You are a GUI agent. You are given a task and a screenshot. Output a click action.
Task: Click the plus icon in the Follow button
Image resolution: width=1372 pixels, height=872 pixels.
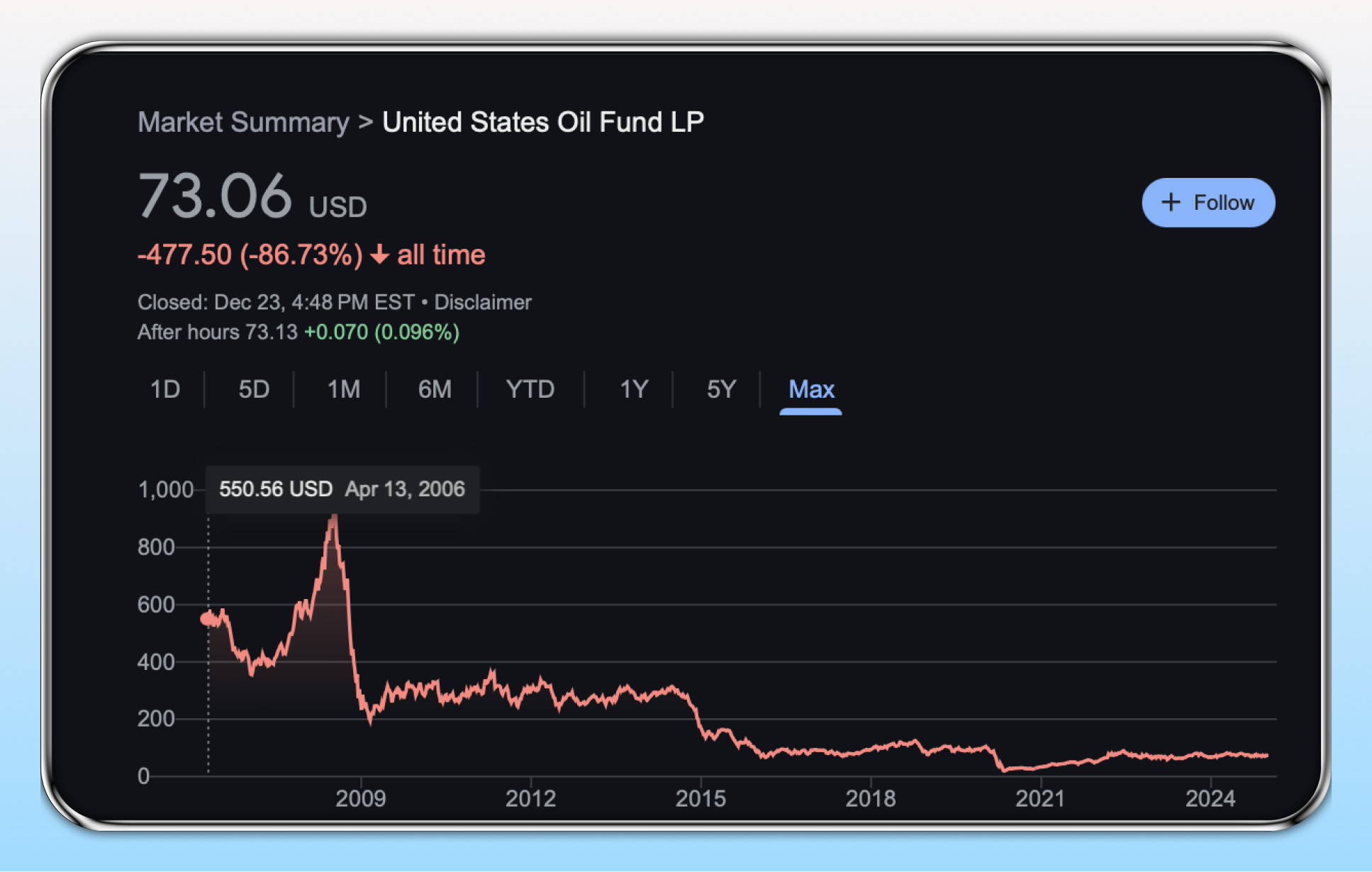click(1171, 203)
